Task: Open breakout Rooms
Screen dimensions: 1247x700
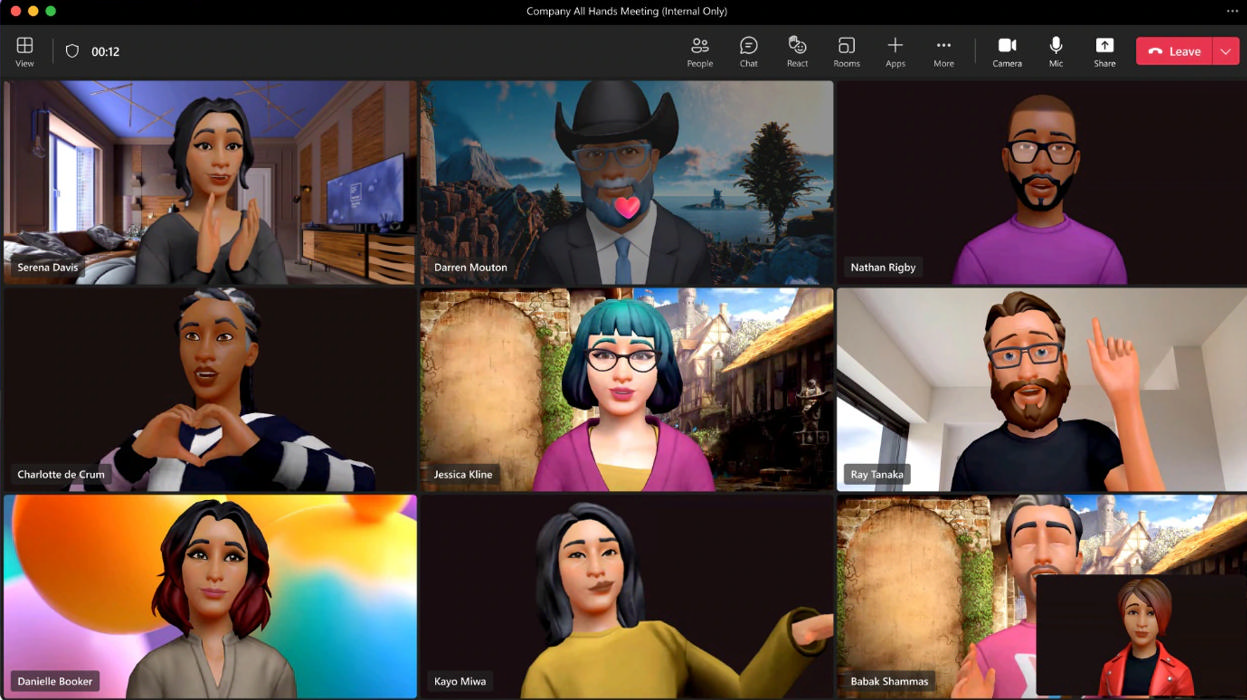Action: point(847,52)
